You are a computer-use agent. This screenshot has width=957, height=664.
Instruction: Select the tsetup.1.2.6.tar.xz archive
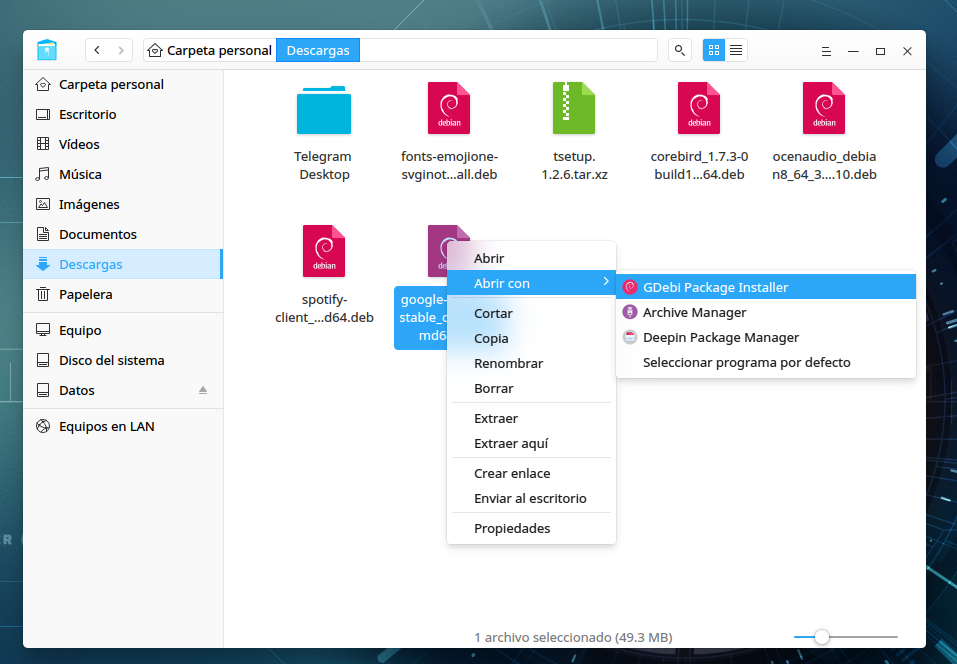(574, 132)
